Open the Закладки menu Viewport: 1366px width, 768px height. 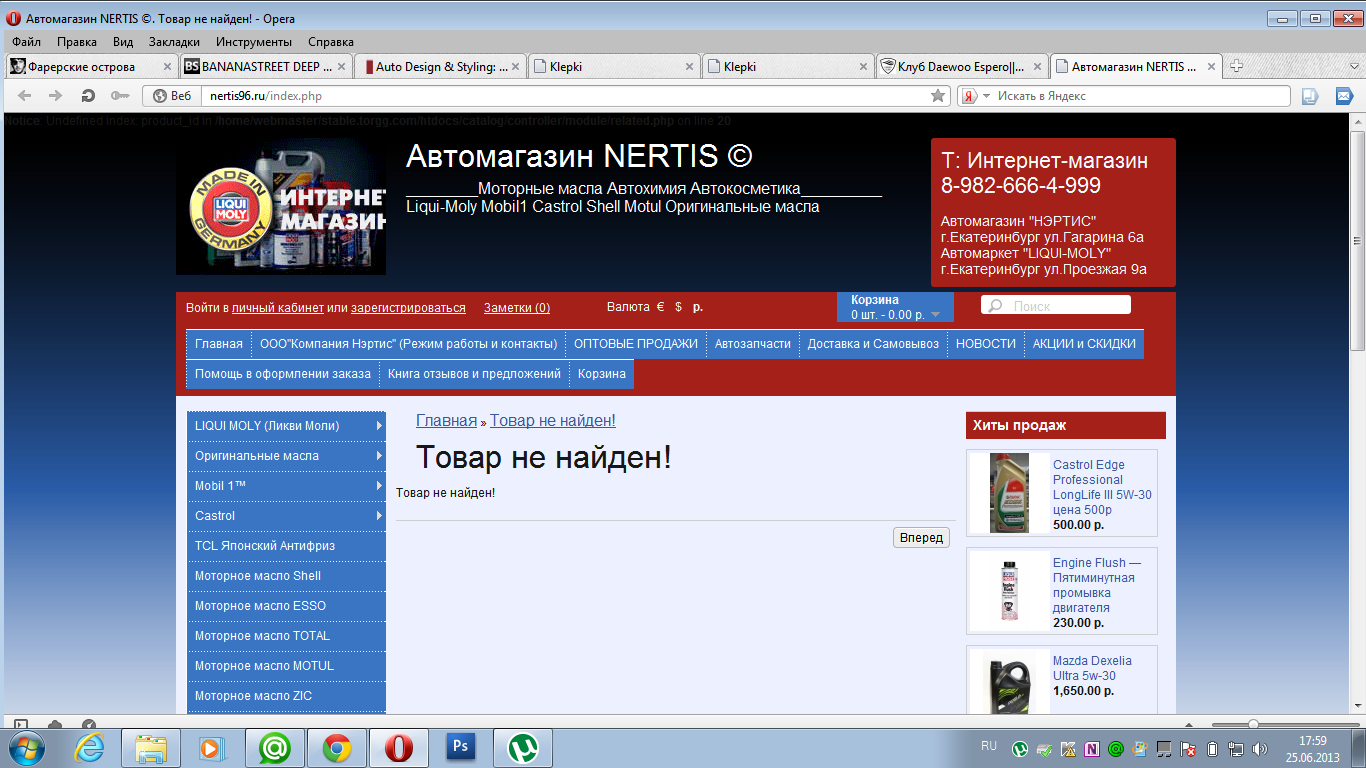pyautogui.click(x=174, y=42)
